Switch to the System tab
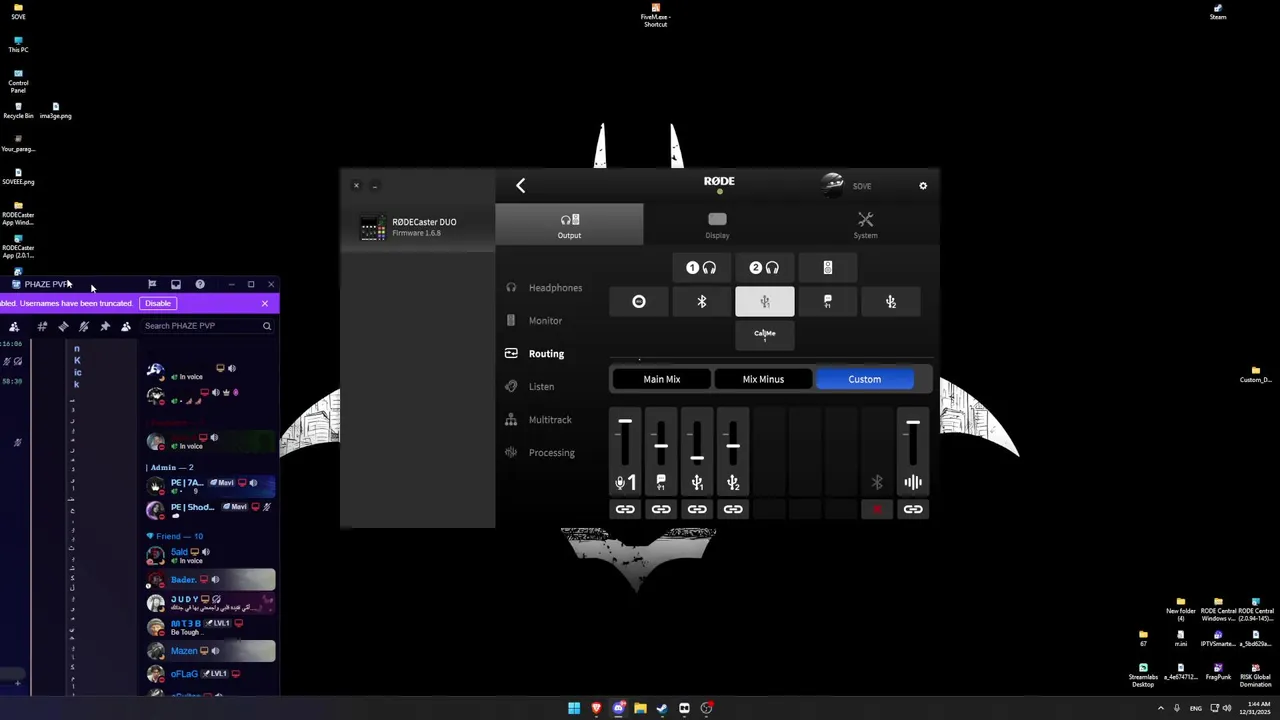The height and width of the screenshot is (720, 1280). pyautogui.click(x=865, y=226)
